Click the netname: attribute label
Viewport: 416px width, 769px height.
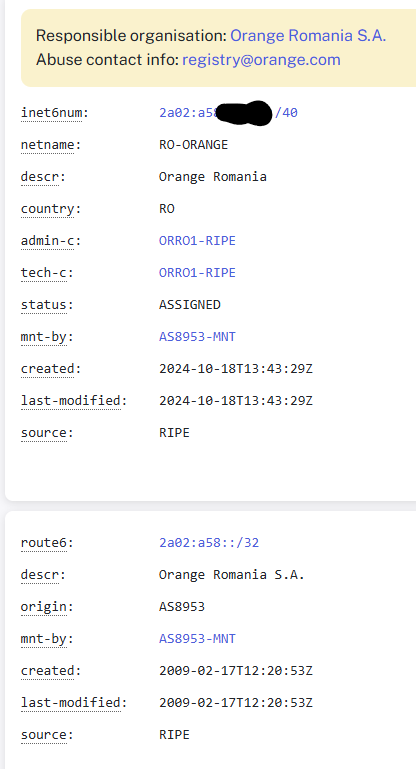pyautogui.click(x=51, y=145)
